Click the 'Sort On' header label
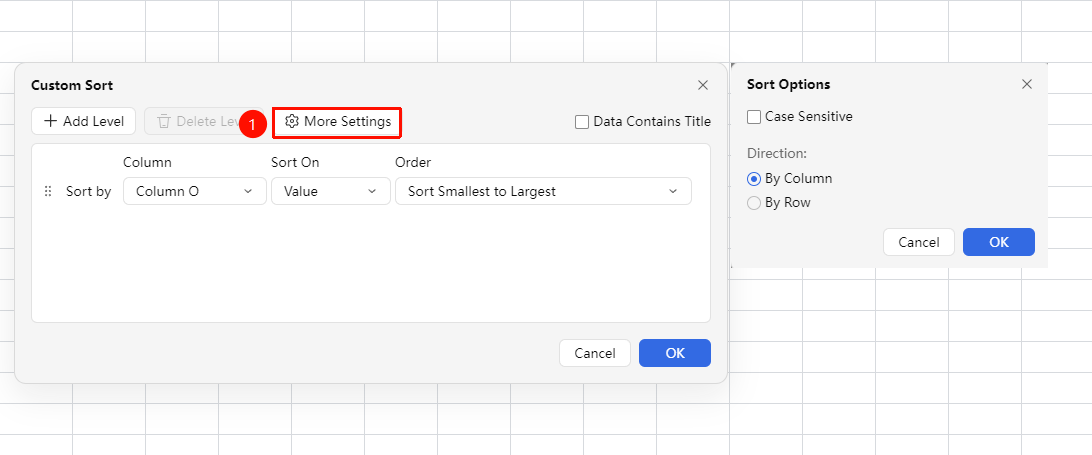Screen dimensions: 1092x455 (295, 162)
